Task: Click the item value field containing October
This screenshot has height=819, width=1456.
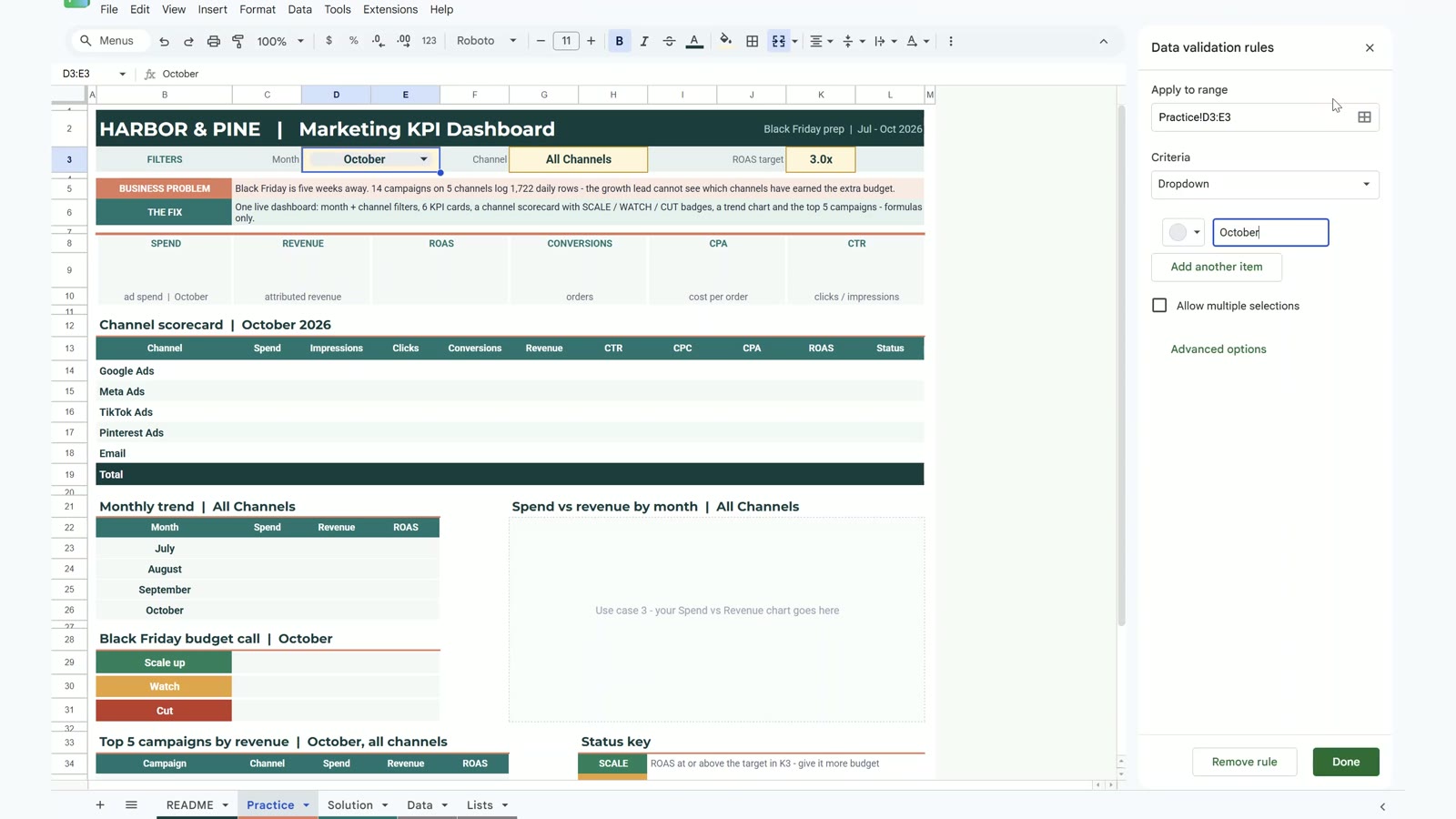Action: pos(1270,233)
